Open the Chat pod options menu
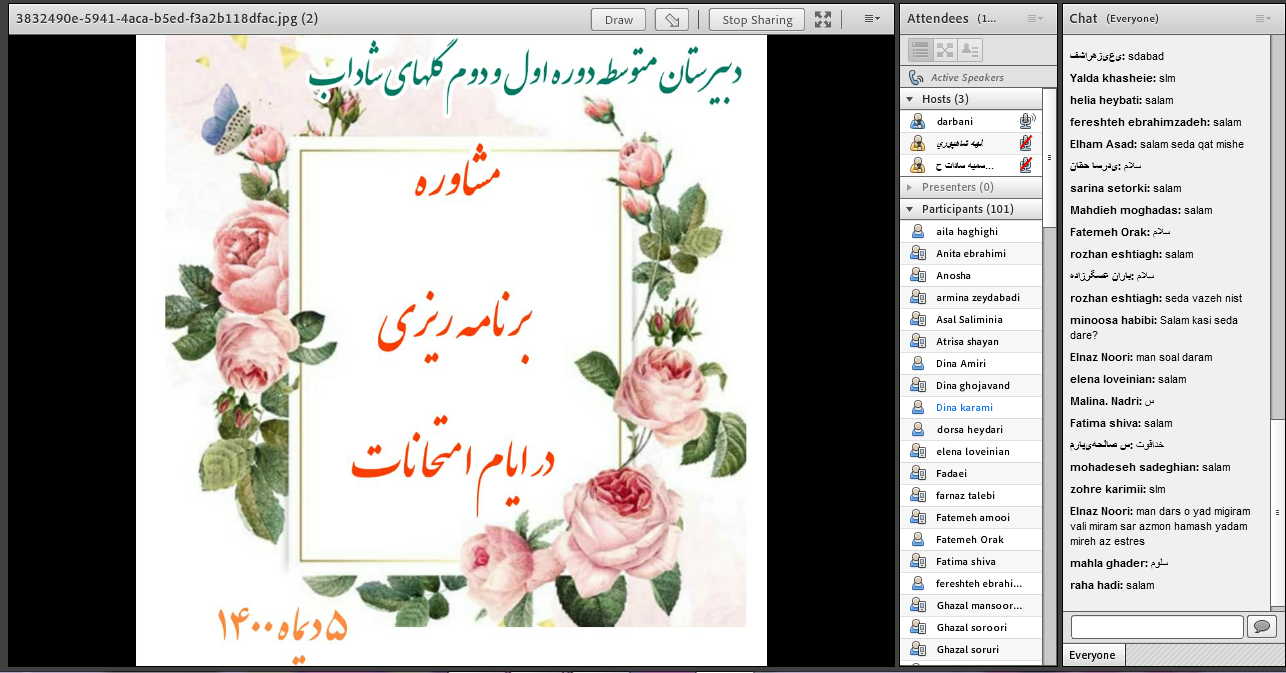1286x673 pixels. pos(1264,19)
